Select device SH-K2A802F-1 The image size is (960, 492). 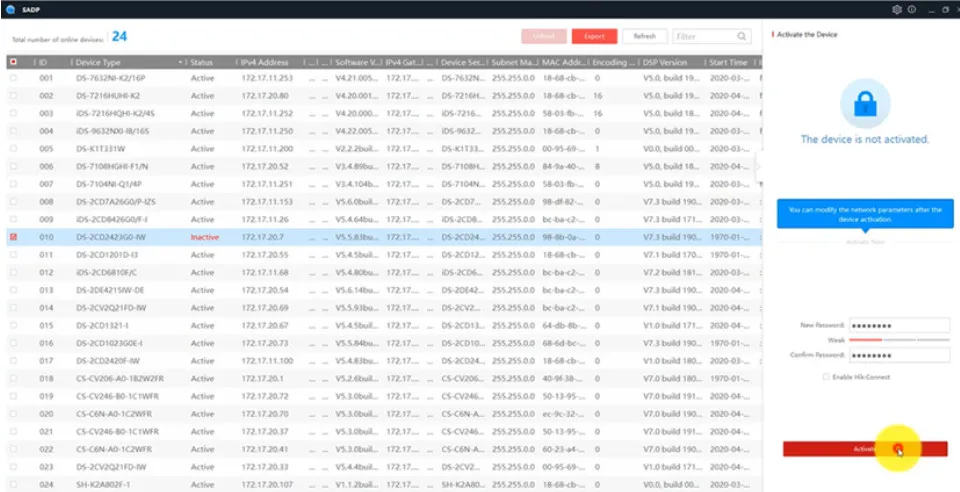pos(103,485)
